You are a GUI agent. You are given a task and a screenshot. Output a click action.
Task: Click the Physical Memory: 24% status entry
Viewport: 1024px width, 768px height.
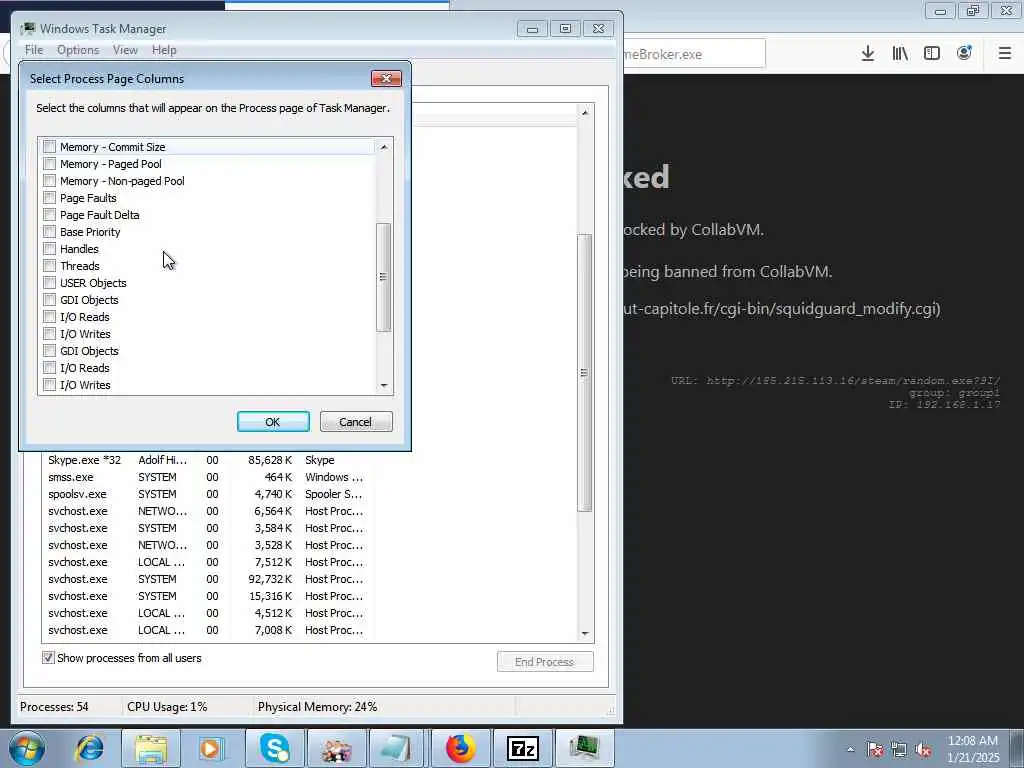click(x=317, y=707)
